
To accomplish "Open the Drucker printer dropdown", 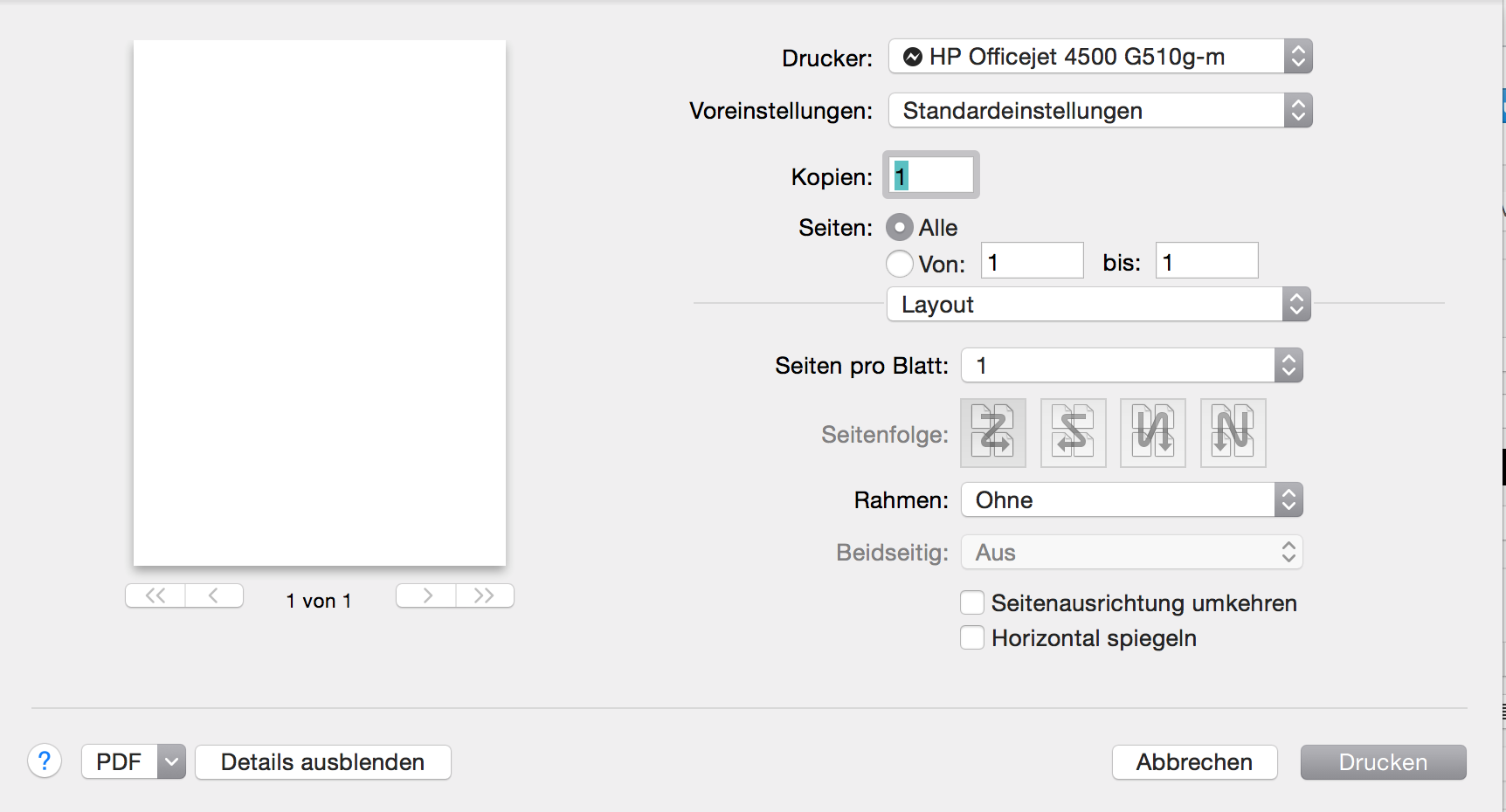I will (1100, 57).
